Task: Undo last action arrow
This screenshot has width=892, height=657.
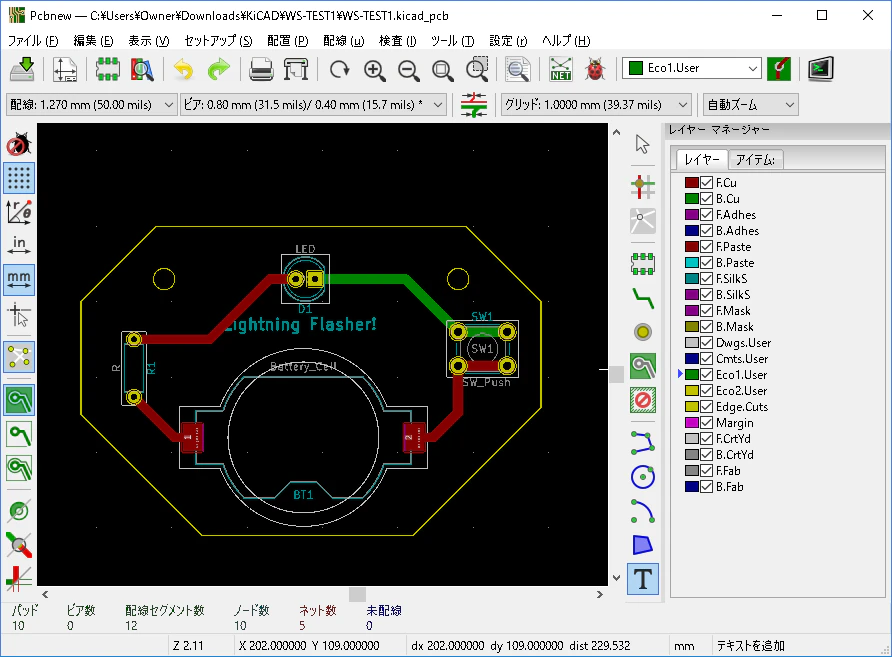Action: [183, 69]
